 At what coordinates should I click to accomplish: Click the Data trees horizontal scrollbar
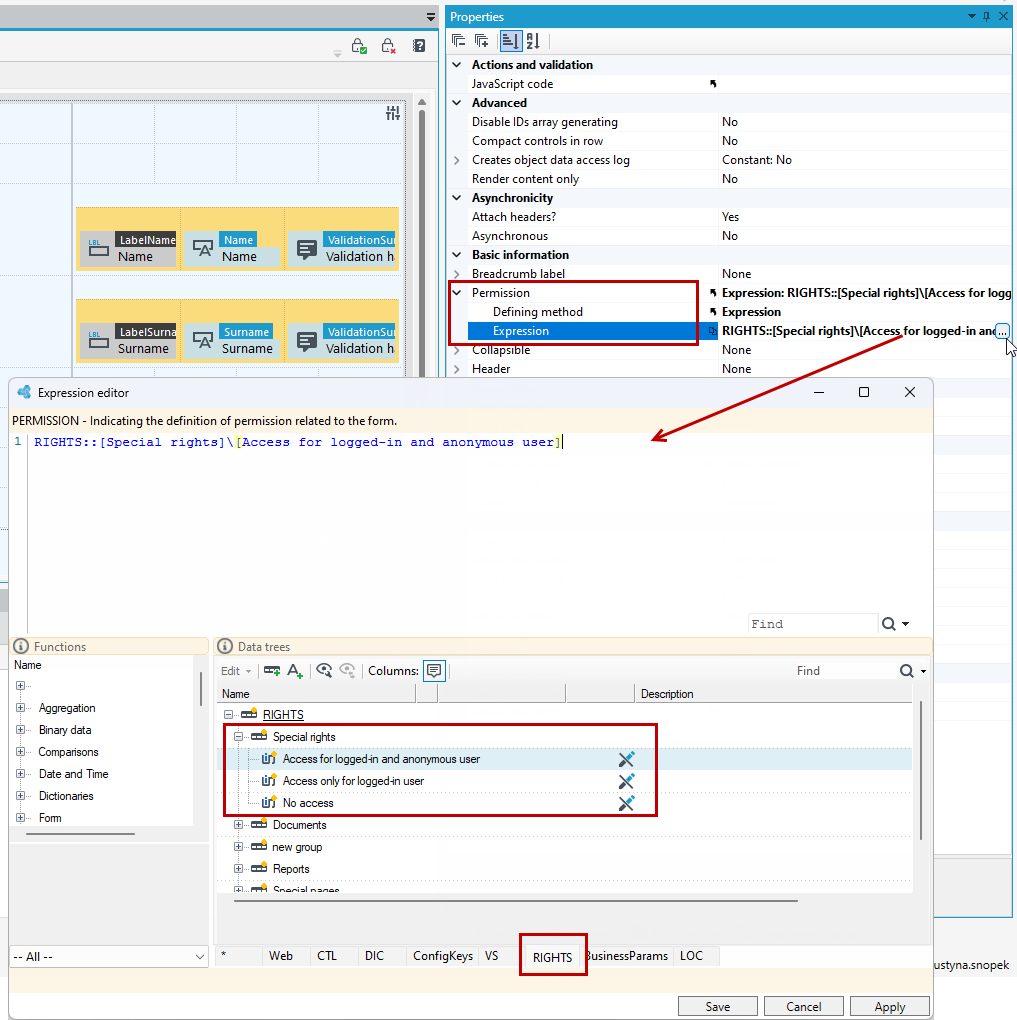(x=515, y=901)
